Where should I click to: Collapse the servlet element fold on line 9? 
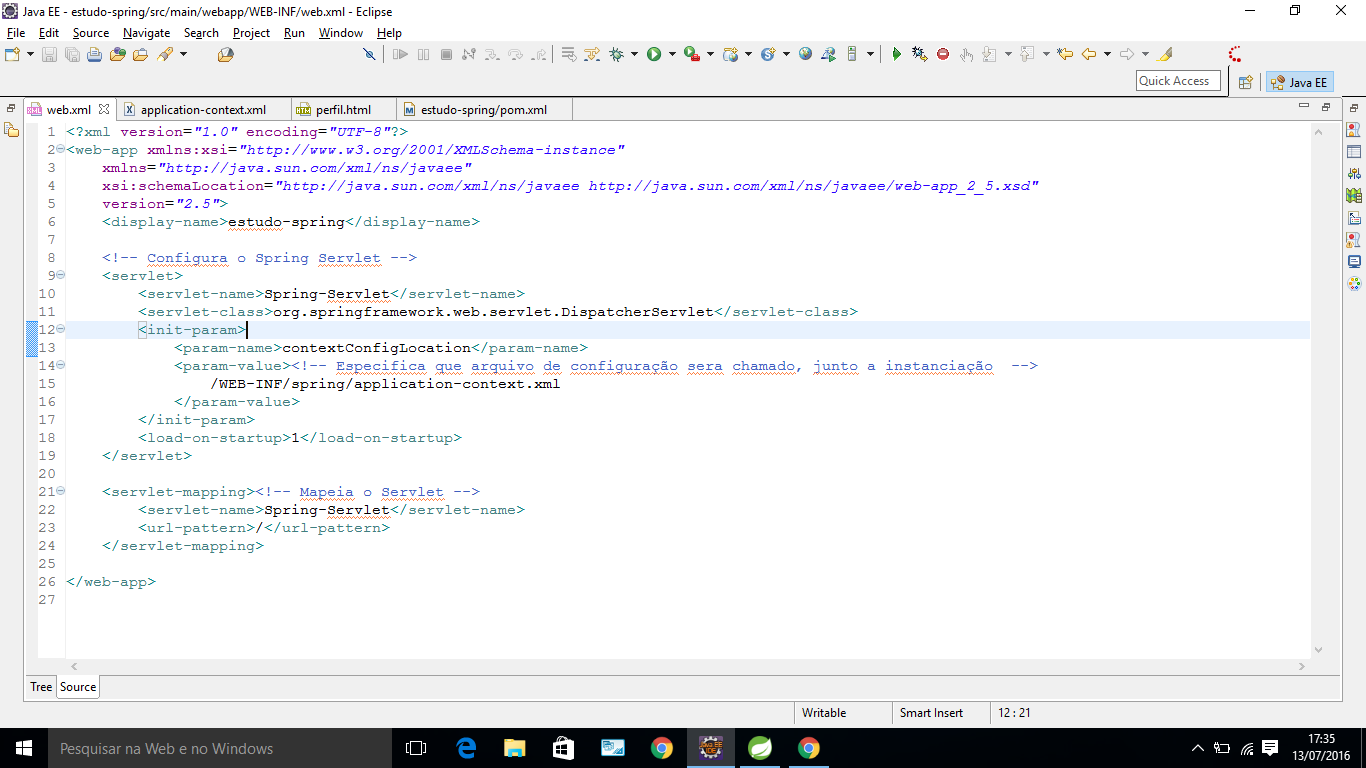60,276
